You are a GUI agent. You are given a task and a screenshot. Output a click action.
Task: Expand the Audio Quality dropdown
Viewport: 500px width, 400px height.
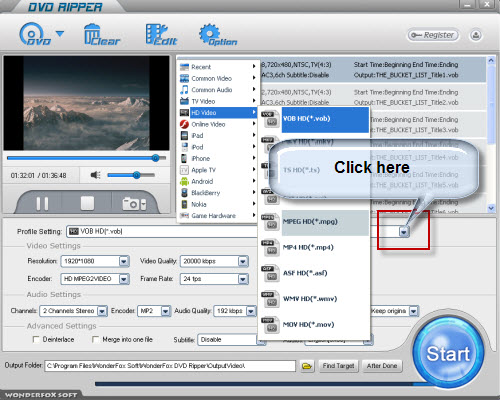pyautogui.click(x=251, y=311)
